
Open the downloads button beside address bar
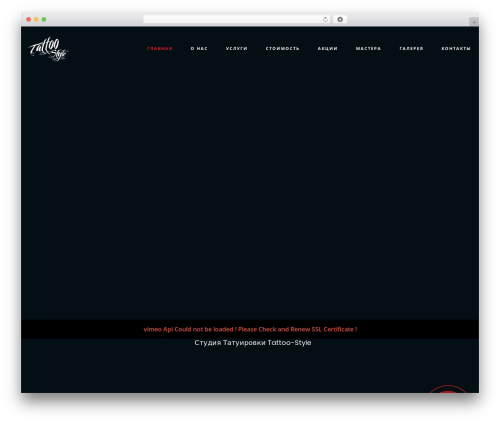[340, 19]
